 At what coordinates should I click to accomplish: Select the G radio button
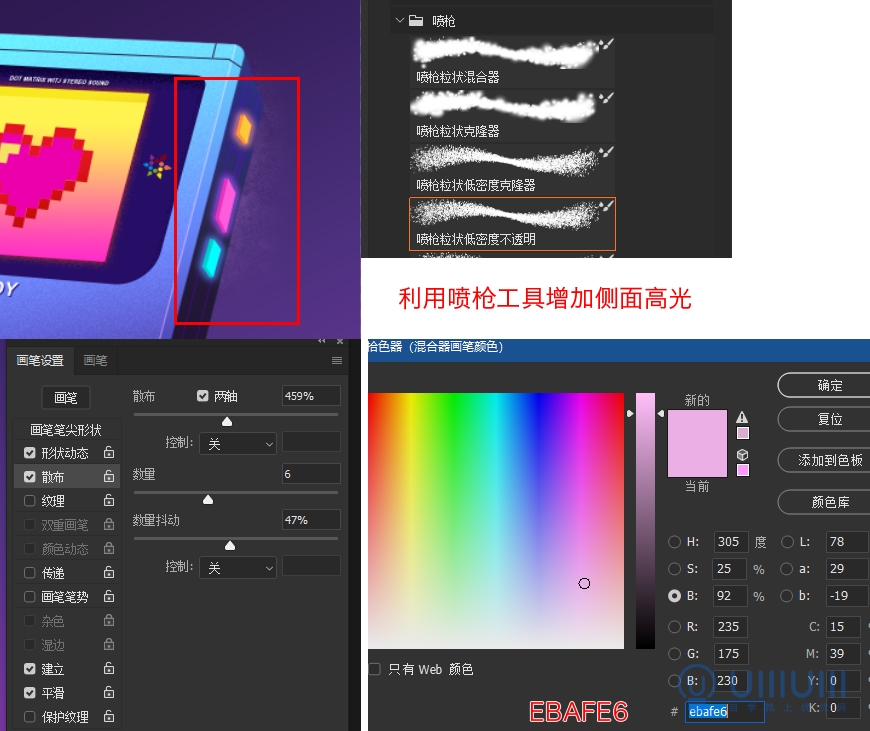point(674,654)
